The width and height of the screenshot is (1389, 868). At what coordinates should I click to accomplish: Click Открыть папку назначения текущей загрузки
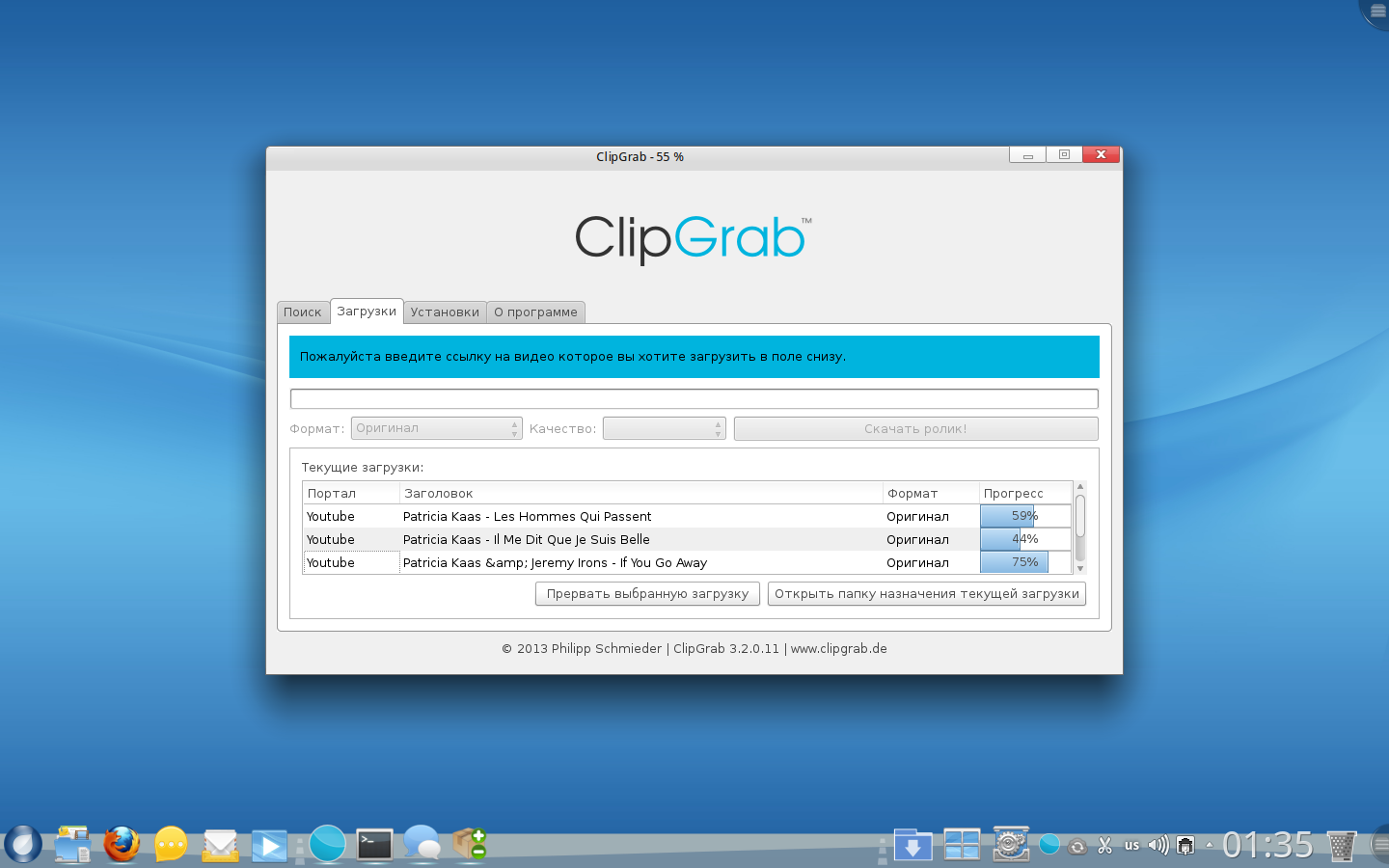pyautogui.click(x=927, y=594)
